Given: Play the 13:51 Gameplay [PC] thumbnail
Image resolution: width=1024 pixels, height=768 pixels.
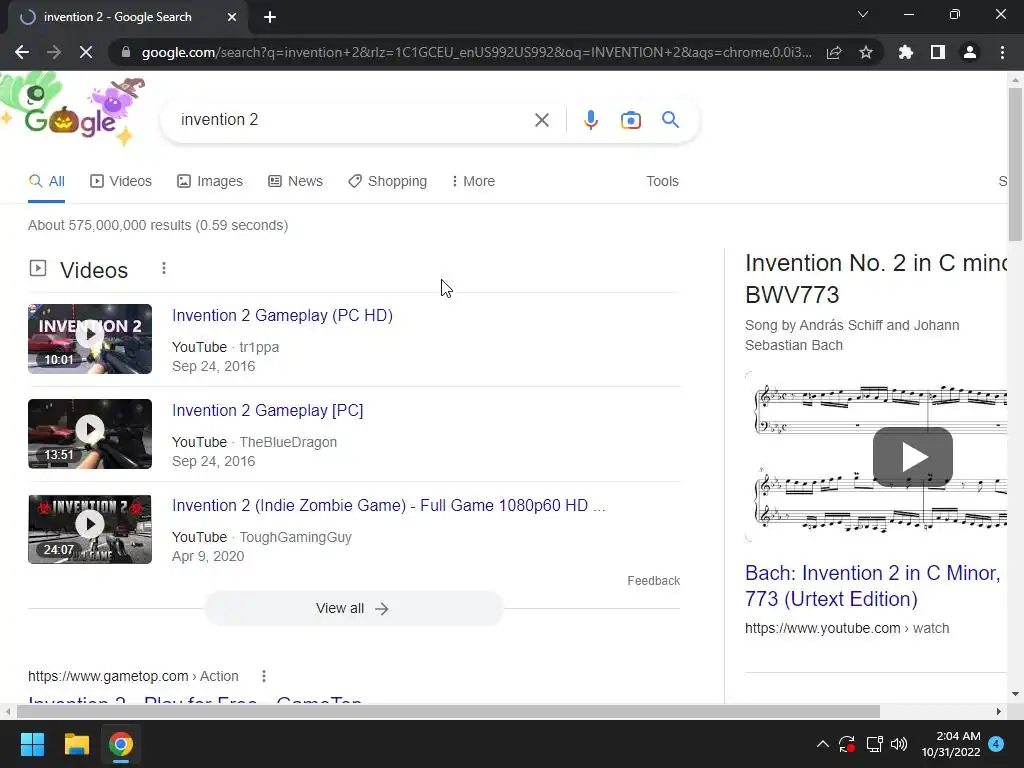Looking at the screenshot, I should [90, 434].
